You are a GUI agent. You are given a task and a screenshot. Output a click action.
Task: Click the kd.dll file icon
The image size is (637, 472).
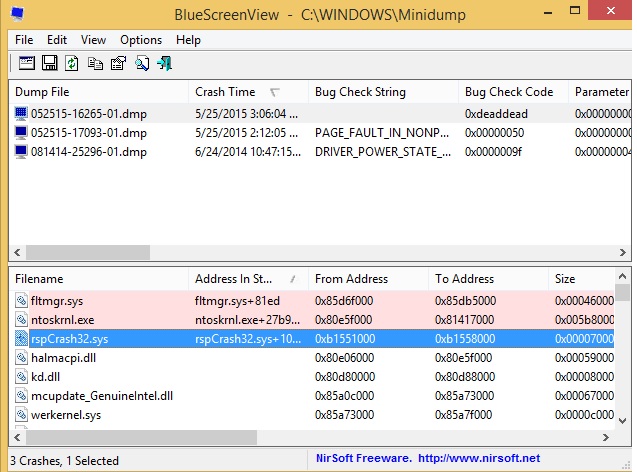(x=22, y=377)
